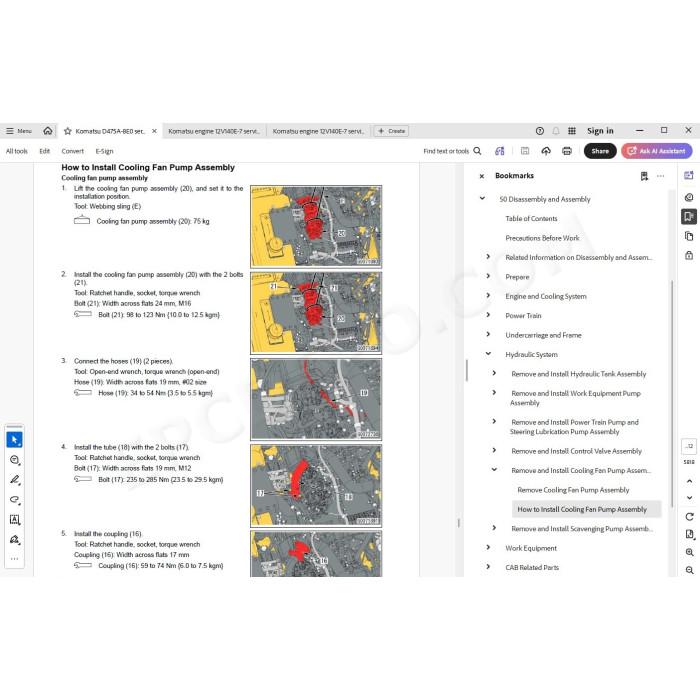Image resolution: width=700 pixels, height=700 pixels.
Task: Collapse the Hydraulic System bookmark
Action: pos(488,354)
